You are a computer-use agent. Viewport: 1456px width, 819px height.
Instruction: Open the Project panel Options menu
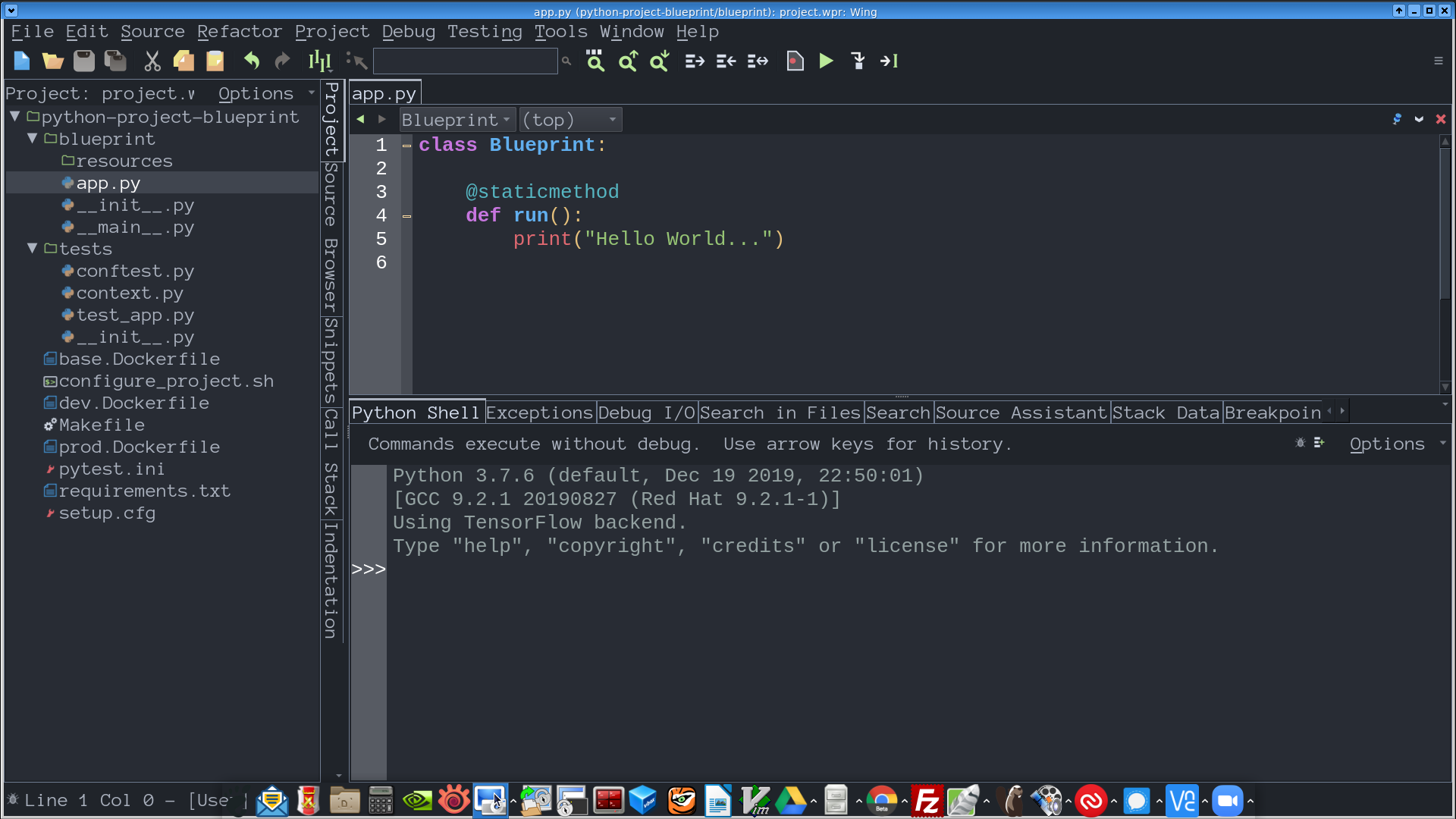(265, 93)
